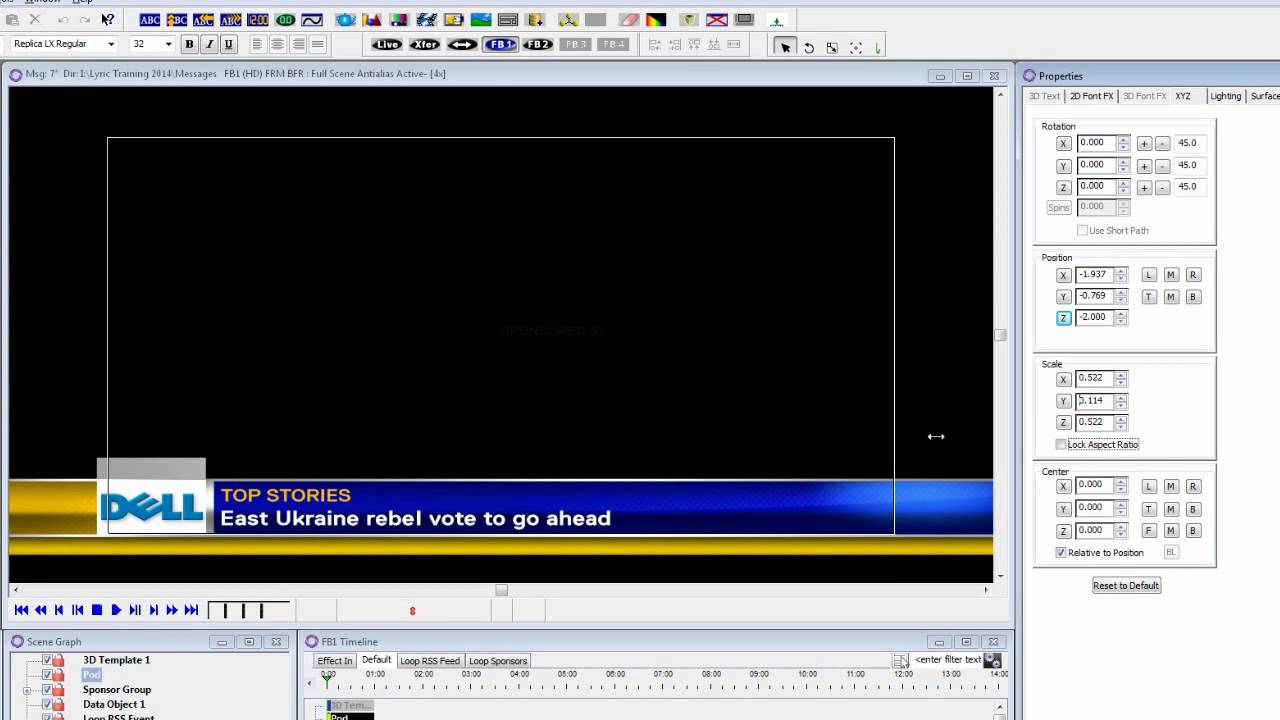Open the 12:00 clock object tool
Image resolution: width=1280 pixels, height=720 pixels.
[x=258, y=19]
